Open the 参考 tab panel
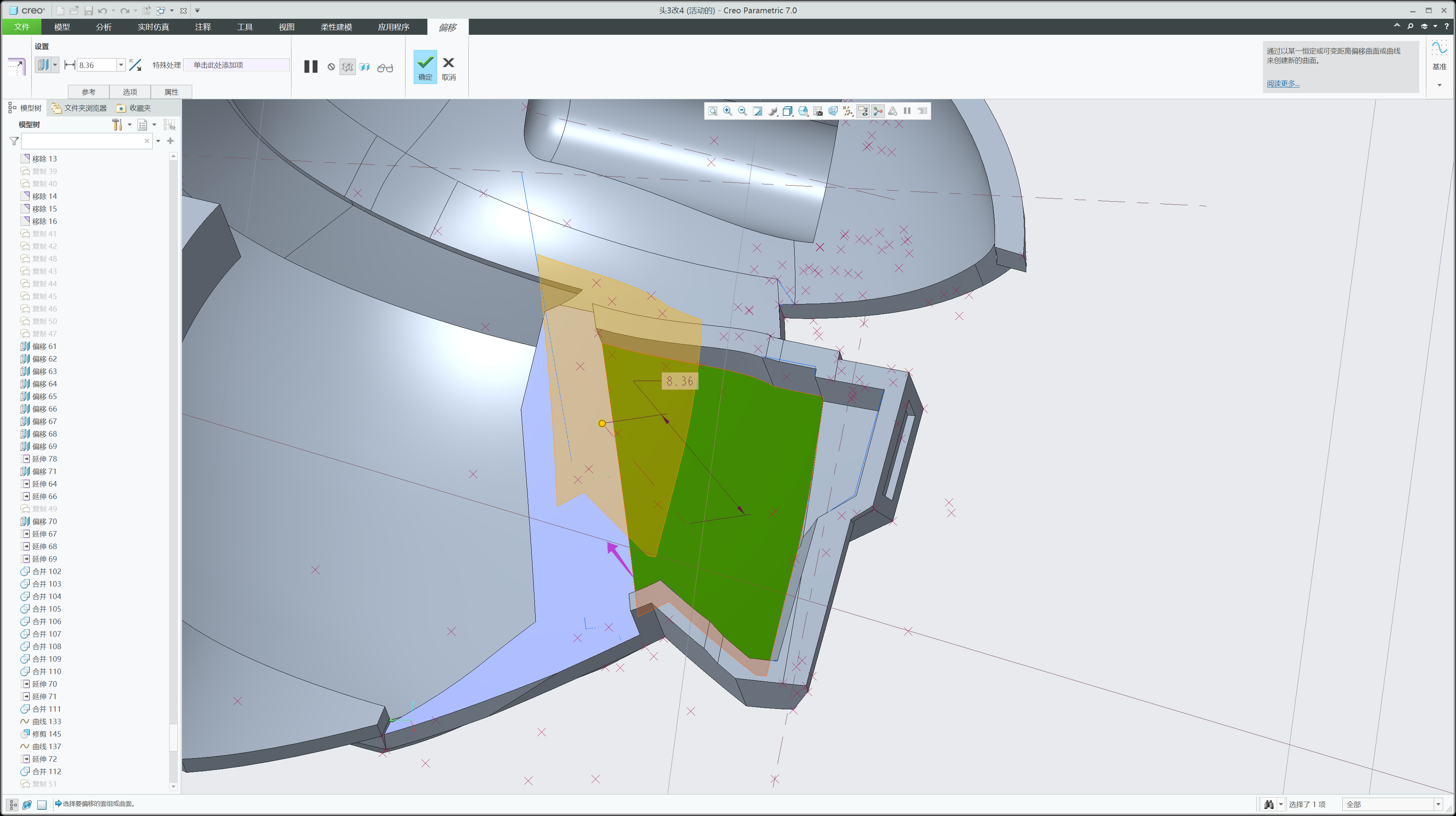This screenshot has width=1456, height=816. (x=89, y=92)
